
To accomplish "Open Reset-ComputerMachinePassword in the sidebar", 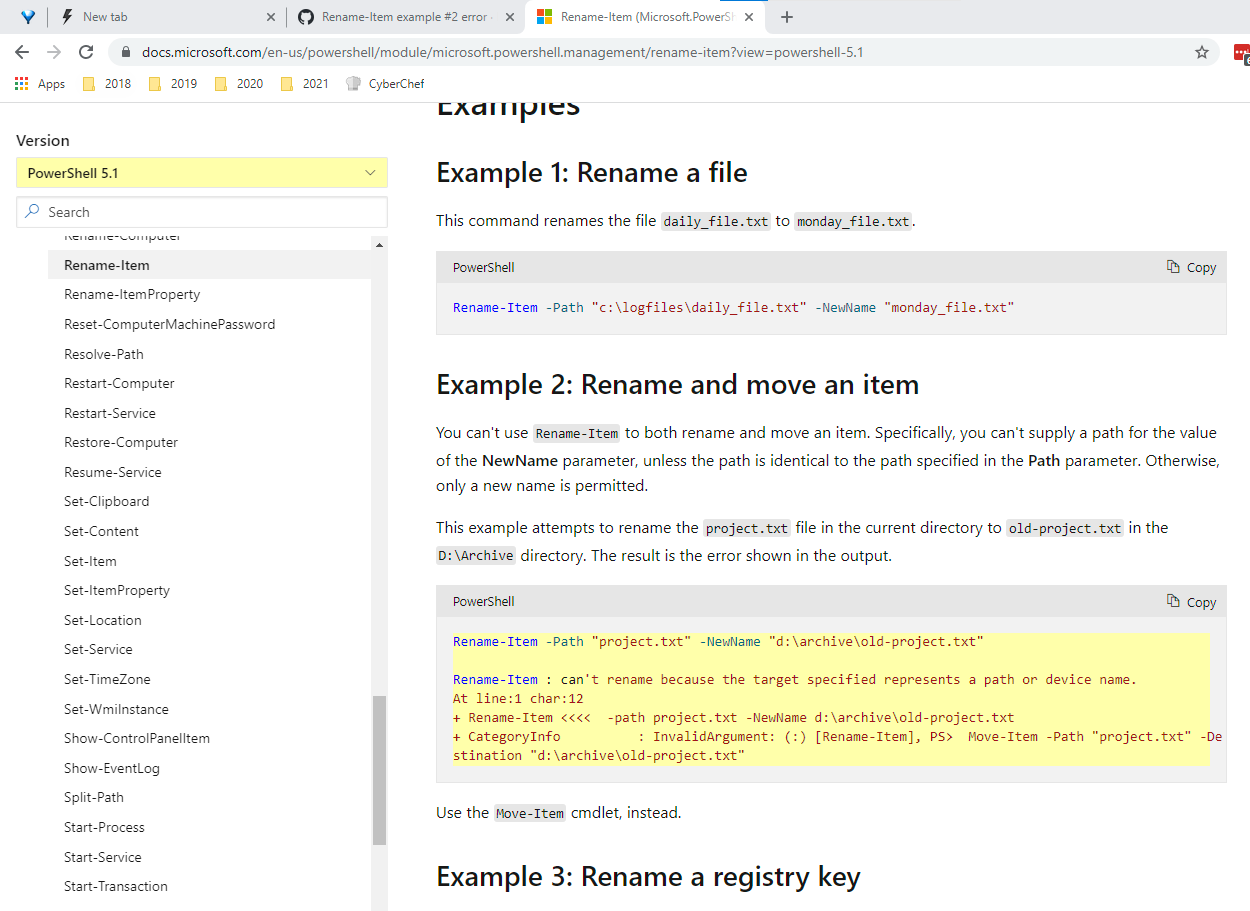I will [x=169, y=324].
